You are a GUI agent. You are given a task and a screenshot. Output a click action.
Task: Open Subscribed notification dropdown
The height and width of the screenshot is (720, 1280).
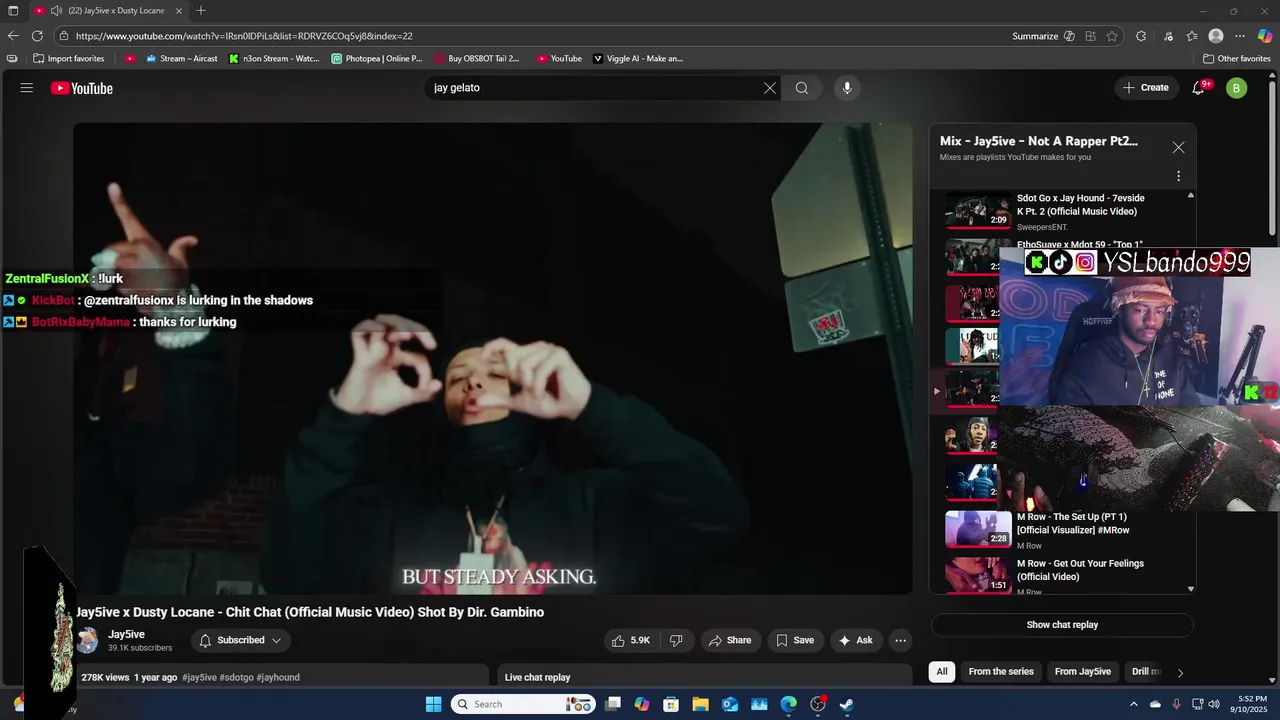(240, 640)
